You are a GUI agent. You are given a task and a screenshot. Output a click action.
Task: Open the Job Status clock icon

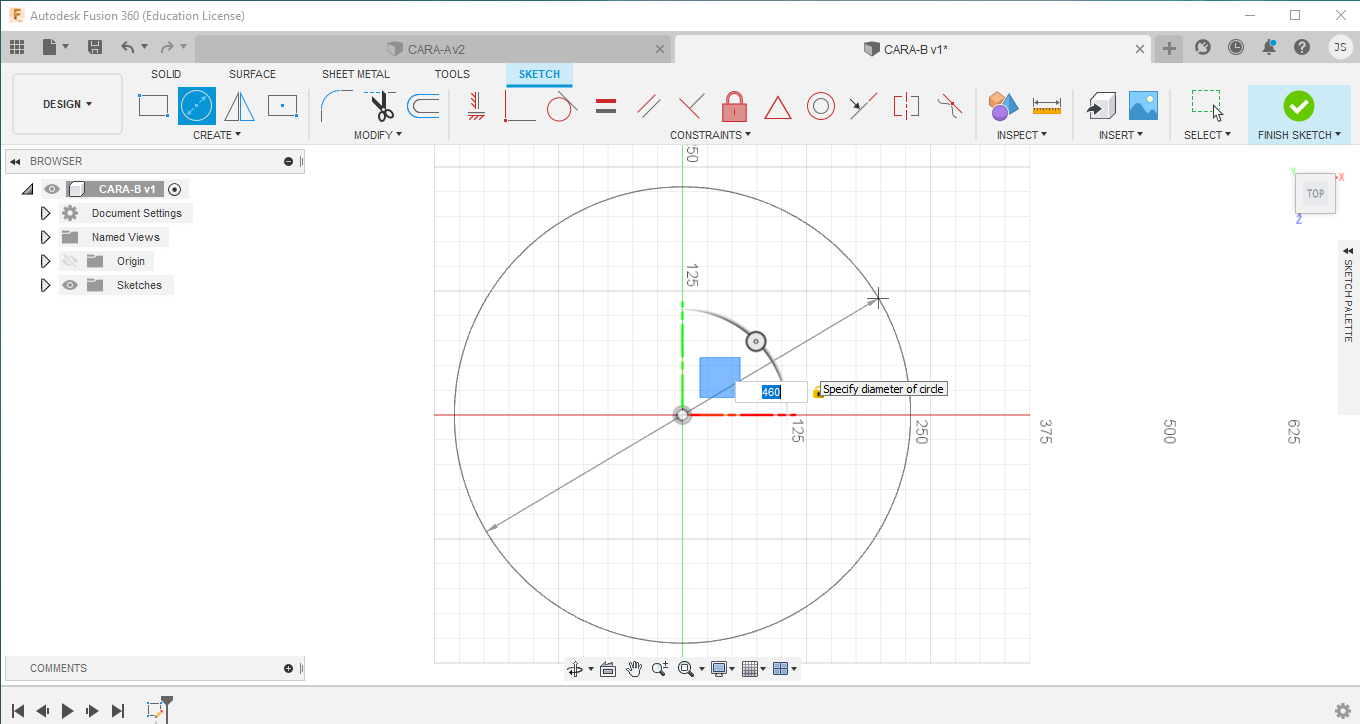[1236, 47]
